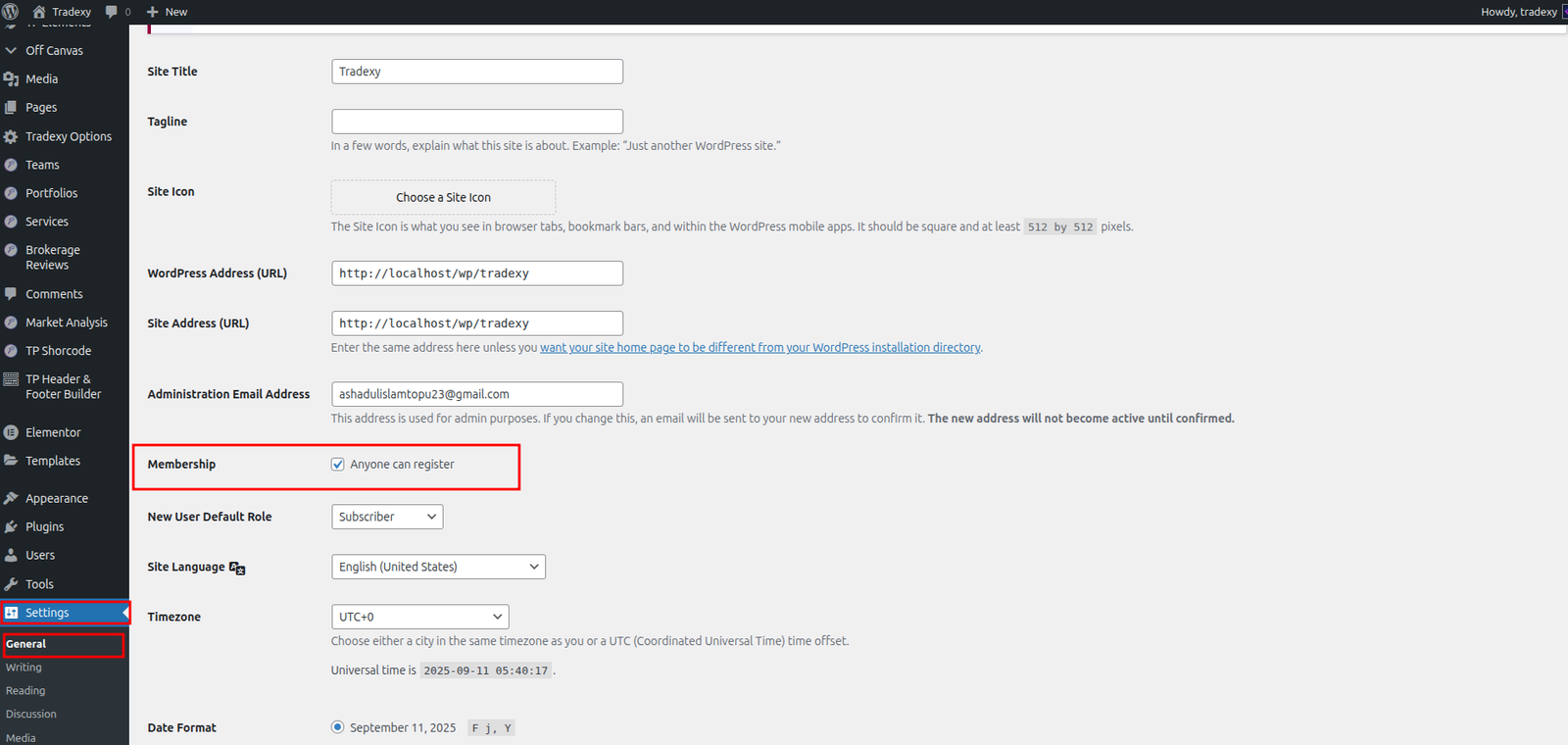Image resolution: width=1568 pixels, height=745 pixels.
Task: Click the Market Analysis sidebar icon
Action: point(11,323)
